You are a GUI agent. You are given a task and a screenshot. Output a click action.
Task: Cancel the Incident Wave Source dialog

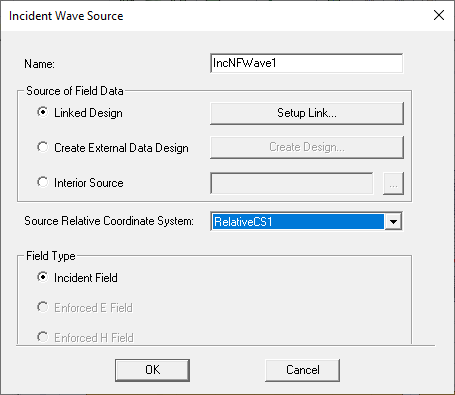(x=302, y=370)
